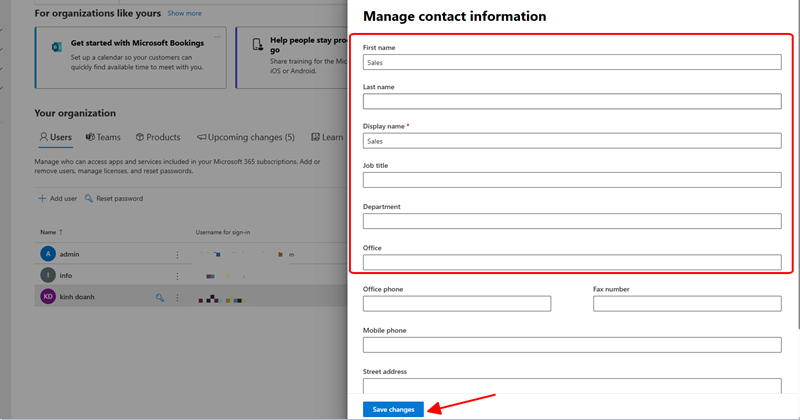
Task: Switch to the Teams tab
Action: pos(103,137)
